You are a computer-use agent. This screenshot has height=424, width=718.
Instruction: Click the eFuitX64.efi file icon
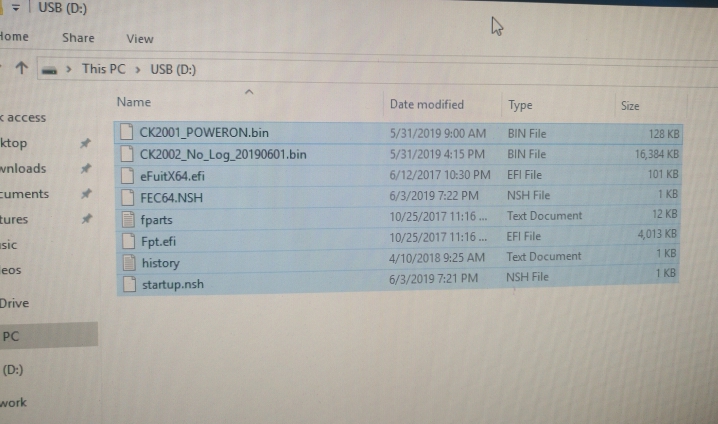pos(128,175)
